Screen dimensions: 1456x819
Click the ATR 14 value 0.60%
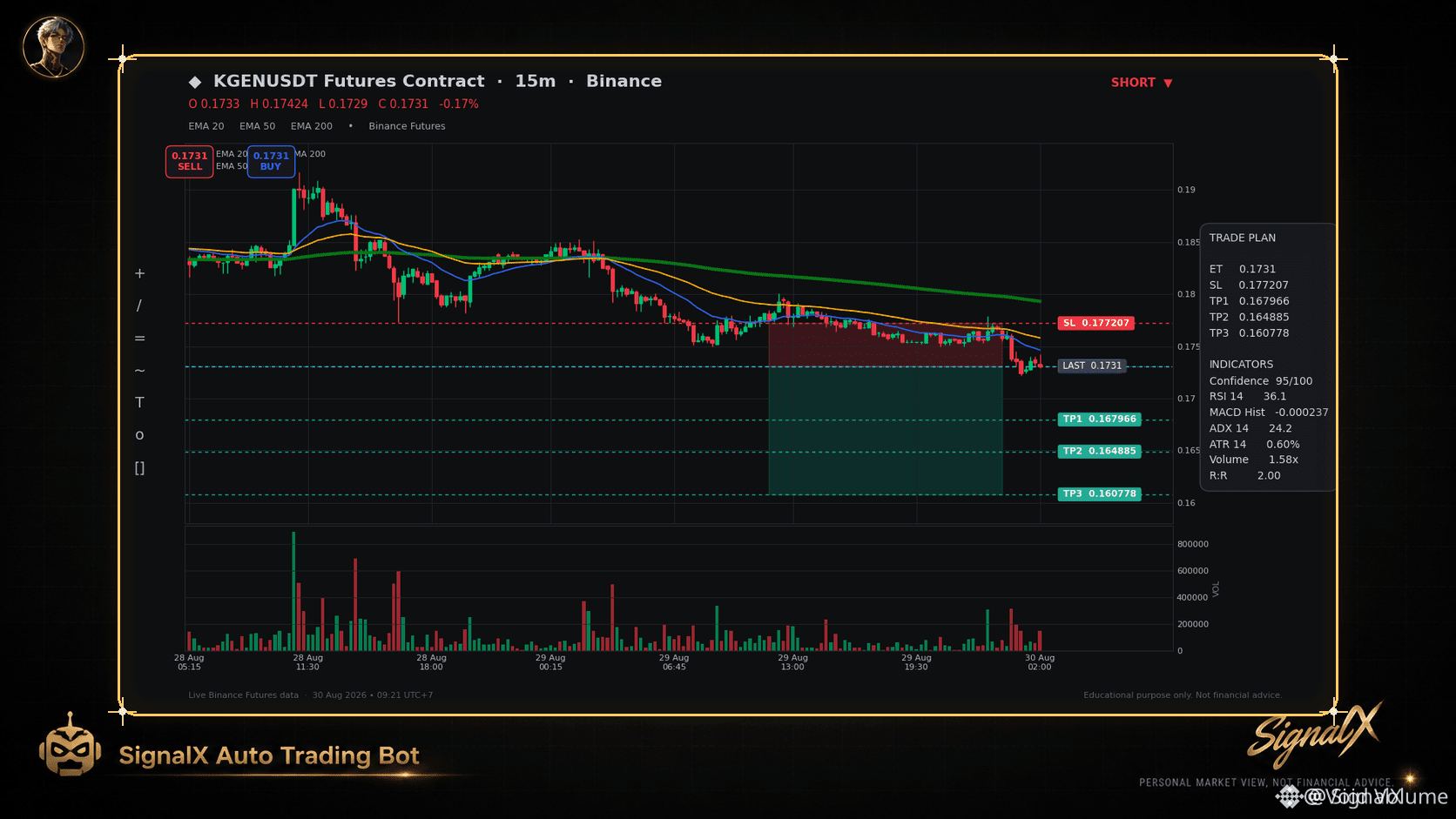tap(1283, 445)
